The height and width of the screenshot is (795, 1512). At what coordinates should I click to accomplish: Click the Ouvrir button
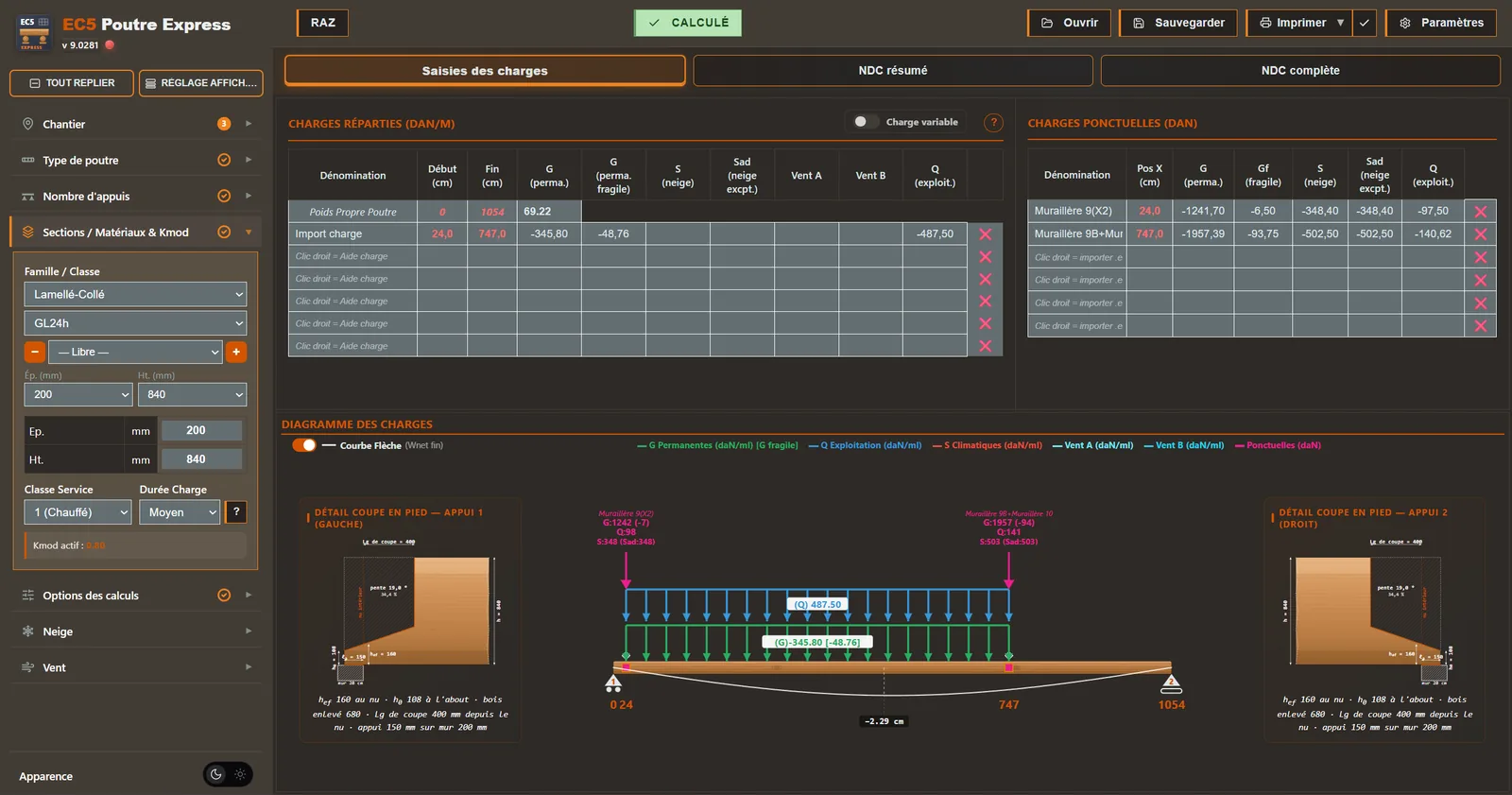(x=1070, y=23)
